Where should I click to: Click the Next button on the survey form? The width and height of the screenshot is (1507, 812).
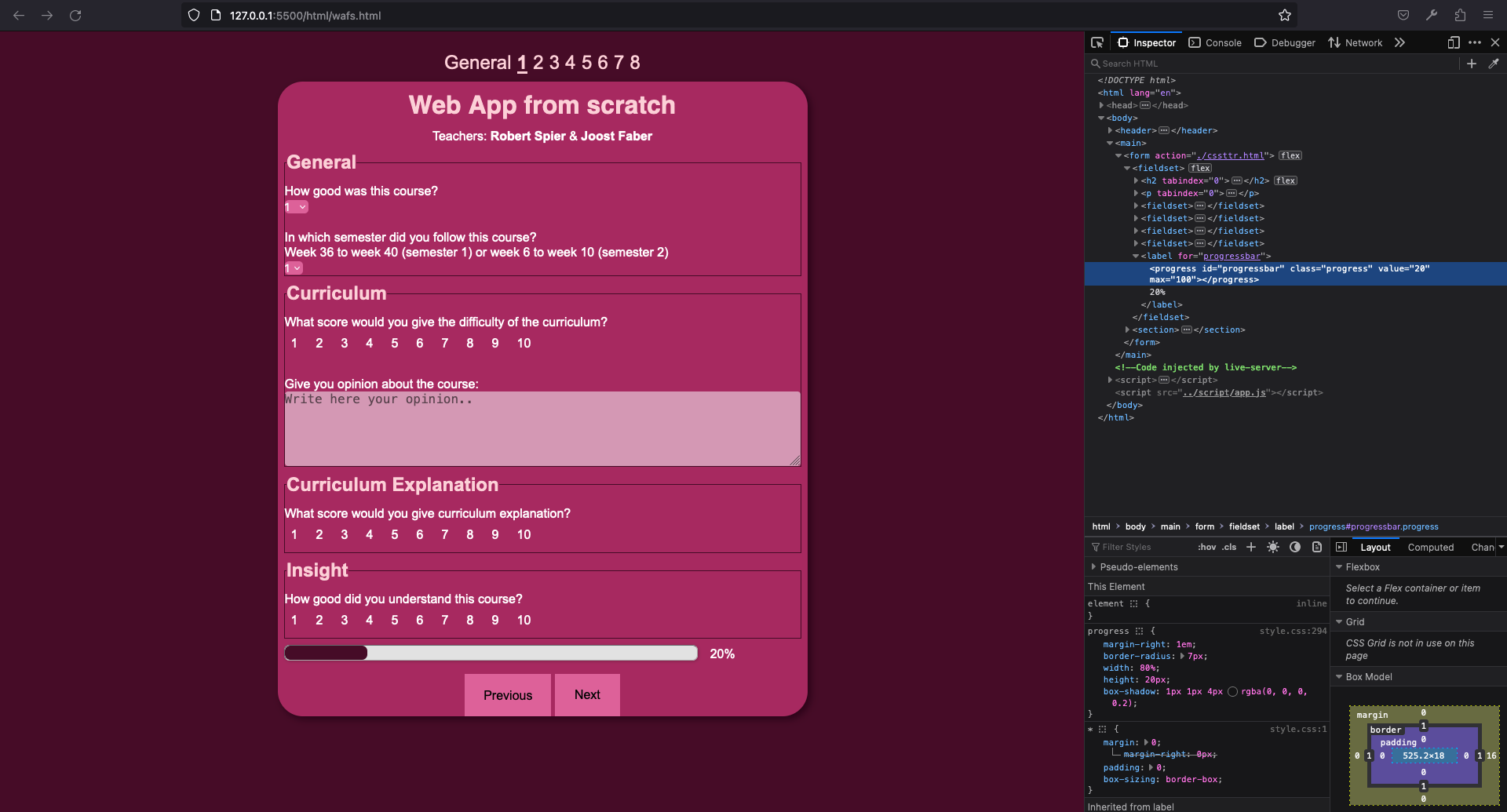586,695
